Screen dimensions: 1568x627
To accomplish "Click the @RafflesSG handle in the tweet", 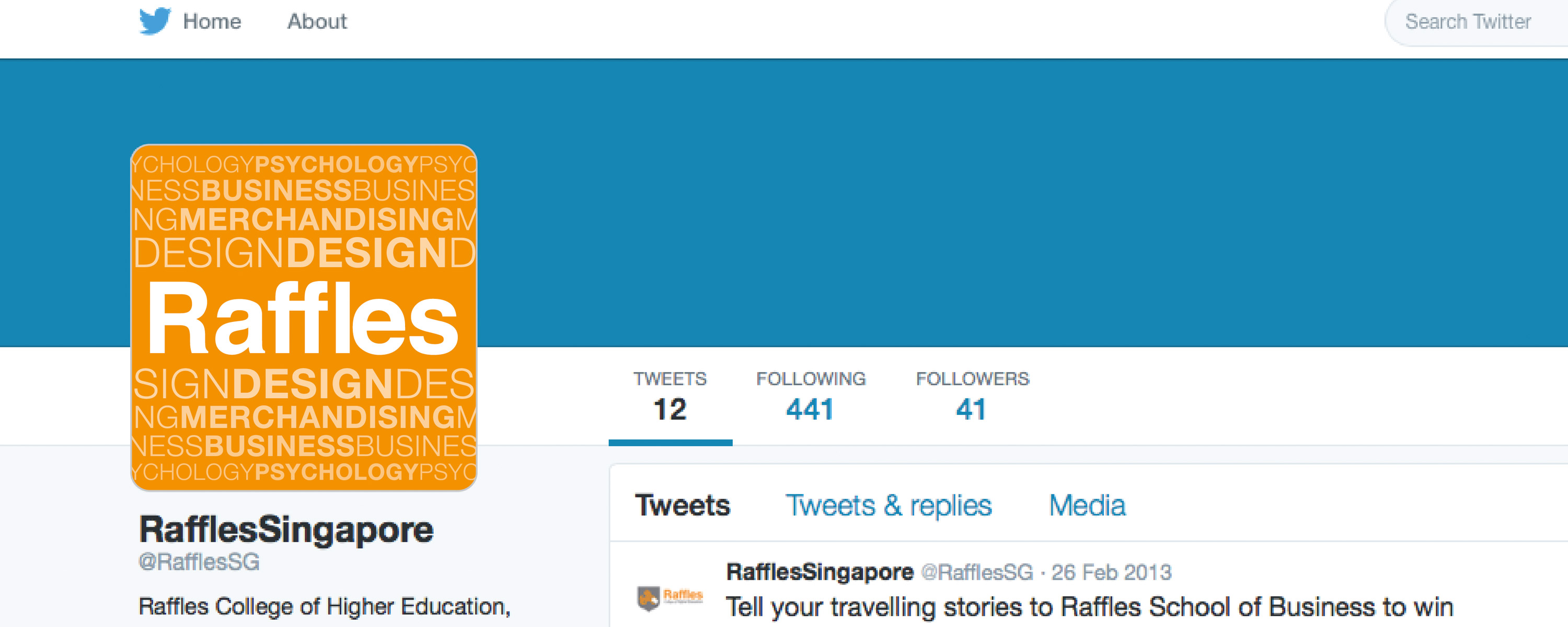I will 977,572.
